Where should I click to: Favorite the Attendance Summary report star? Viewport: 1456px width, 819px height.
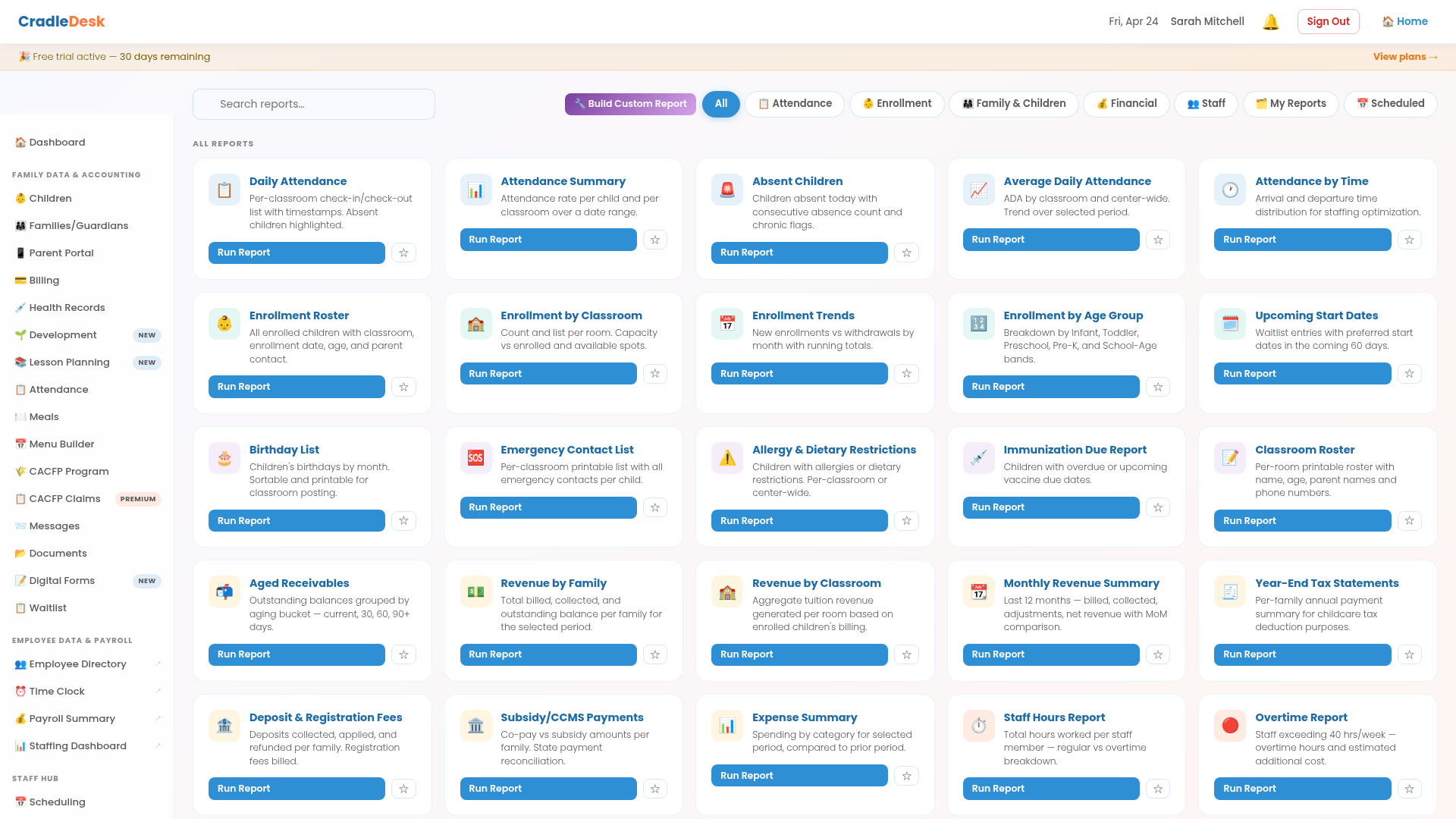655,240
